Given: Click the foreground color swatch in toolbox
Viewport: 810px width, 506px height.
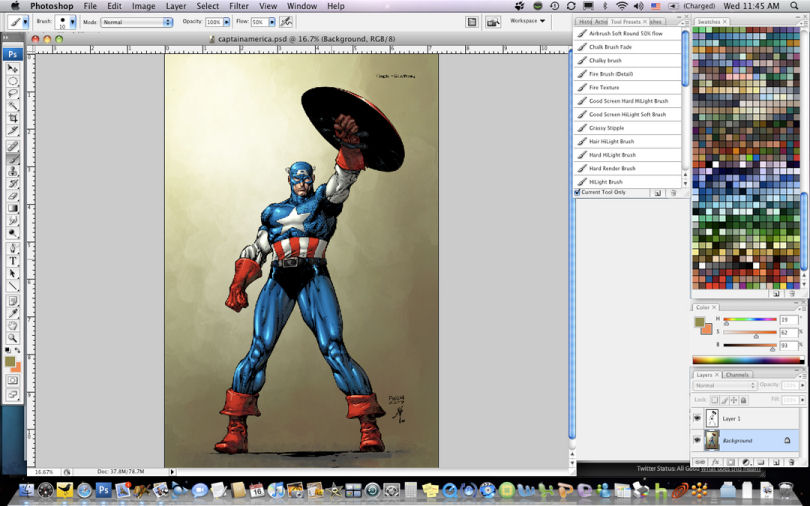Looking at the screenshot, I should [10, 362].
